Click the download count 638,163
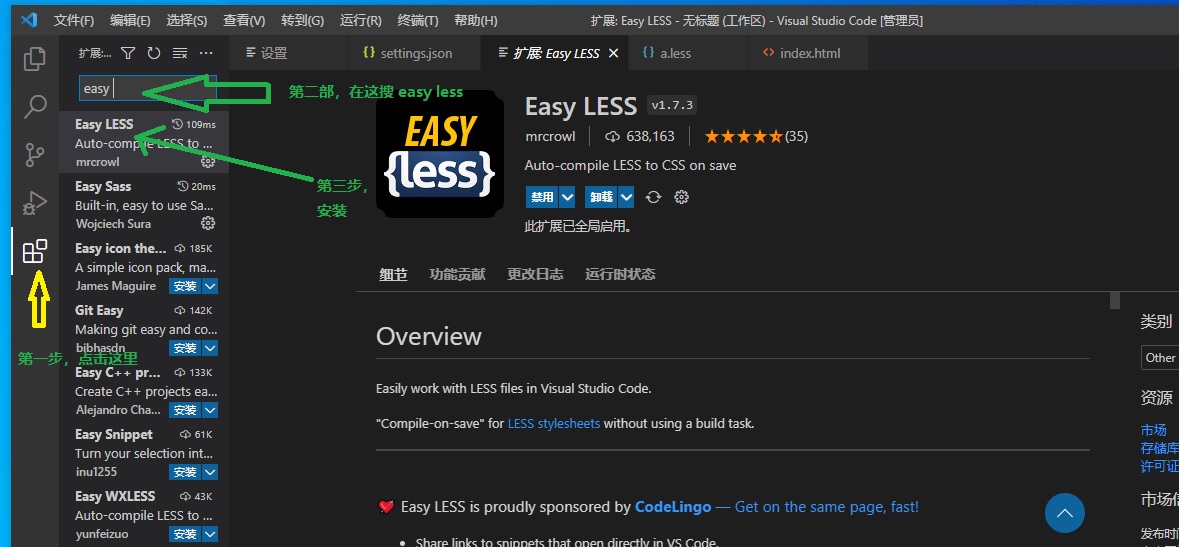Image resolution: width=1179 pixels, height=547 pixels. tap(640, 136)
